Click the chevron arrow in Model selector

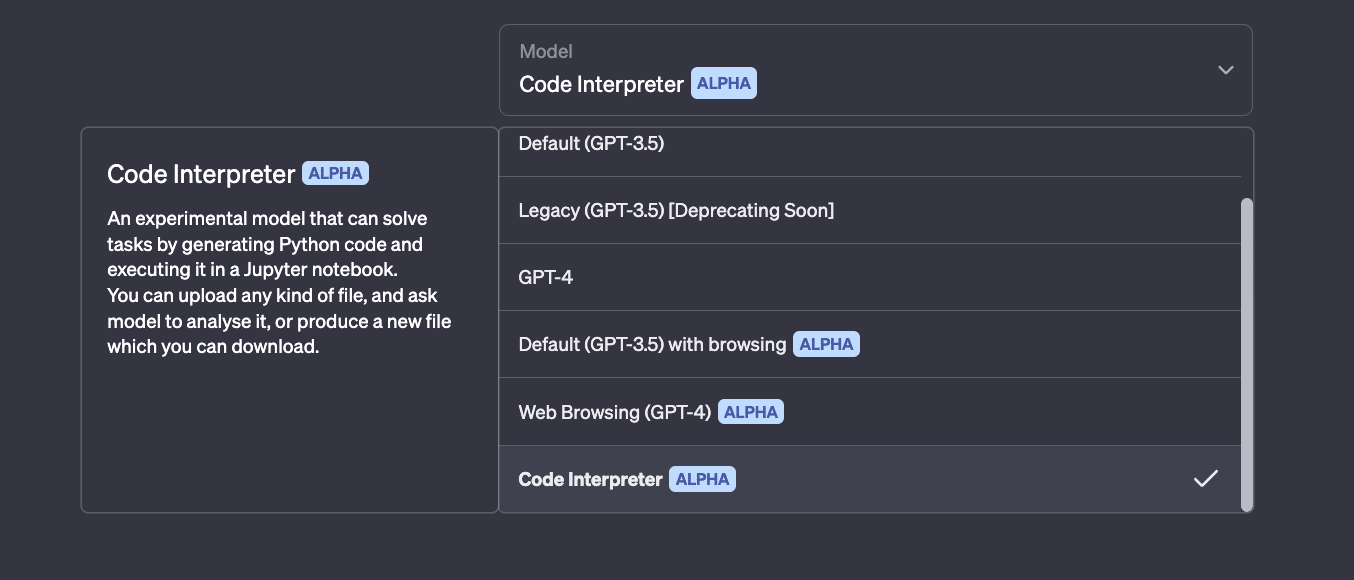click(1225, 70)
